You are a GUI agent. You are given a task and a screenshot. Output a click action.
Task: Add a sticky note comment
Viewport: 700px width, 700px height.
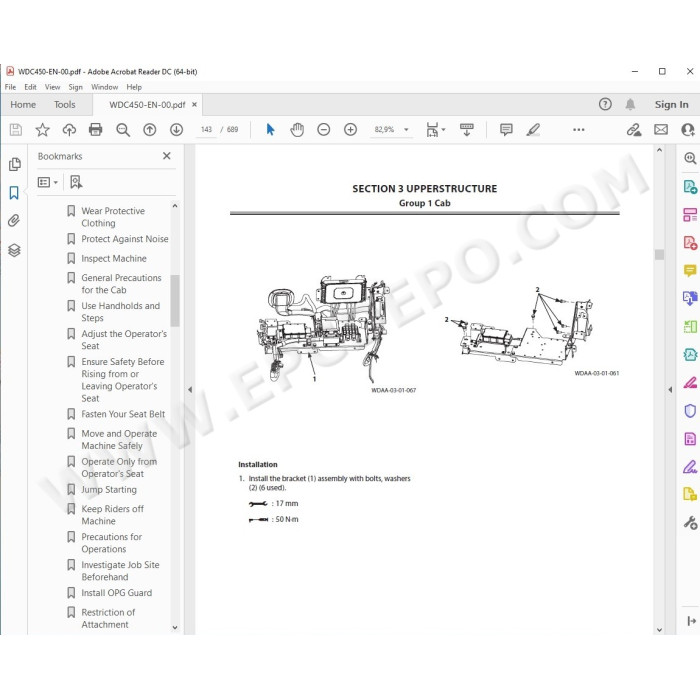tap(506, 129)
